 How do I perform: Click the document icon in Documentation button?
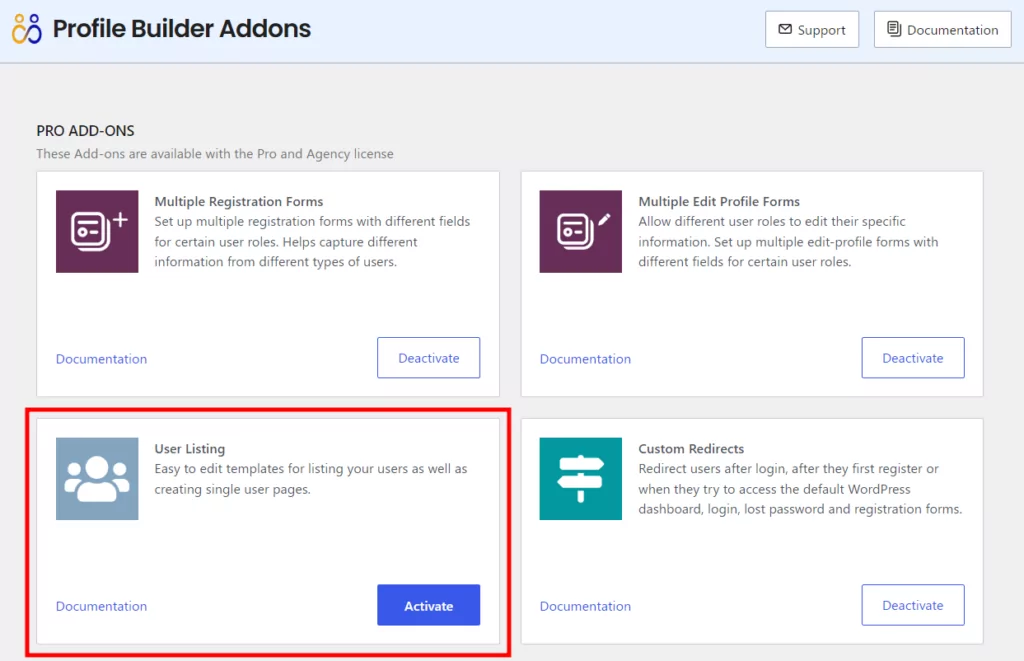(894, 29)
